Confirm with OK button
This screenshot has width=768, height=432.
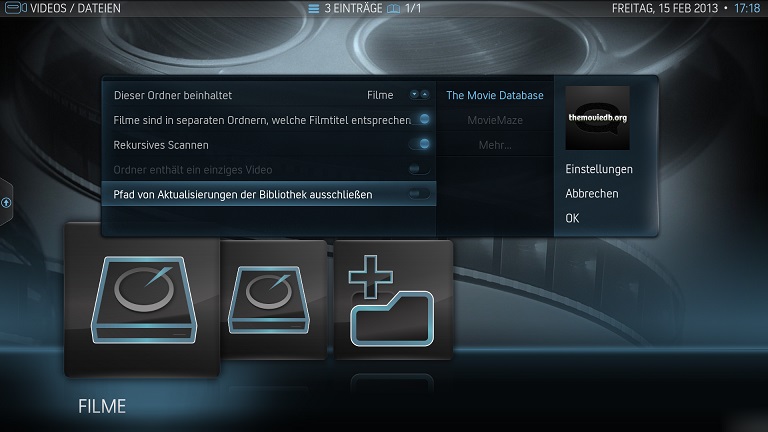coord(572,218)
